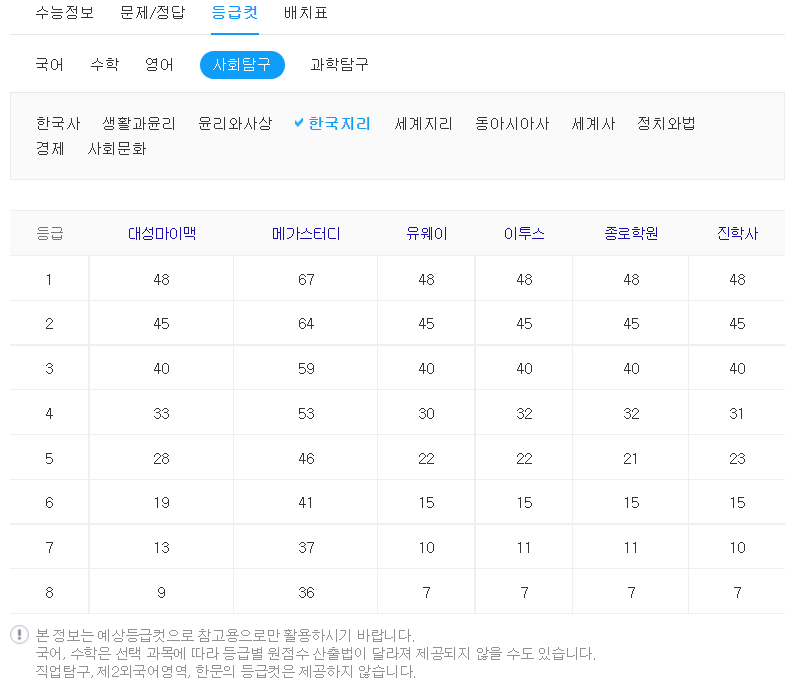The width and height of the screenshot is (791, 700).
Task: Open the 수능정보 tab
Action: point(65,13)
